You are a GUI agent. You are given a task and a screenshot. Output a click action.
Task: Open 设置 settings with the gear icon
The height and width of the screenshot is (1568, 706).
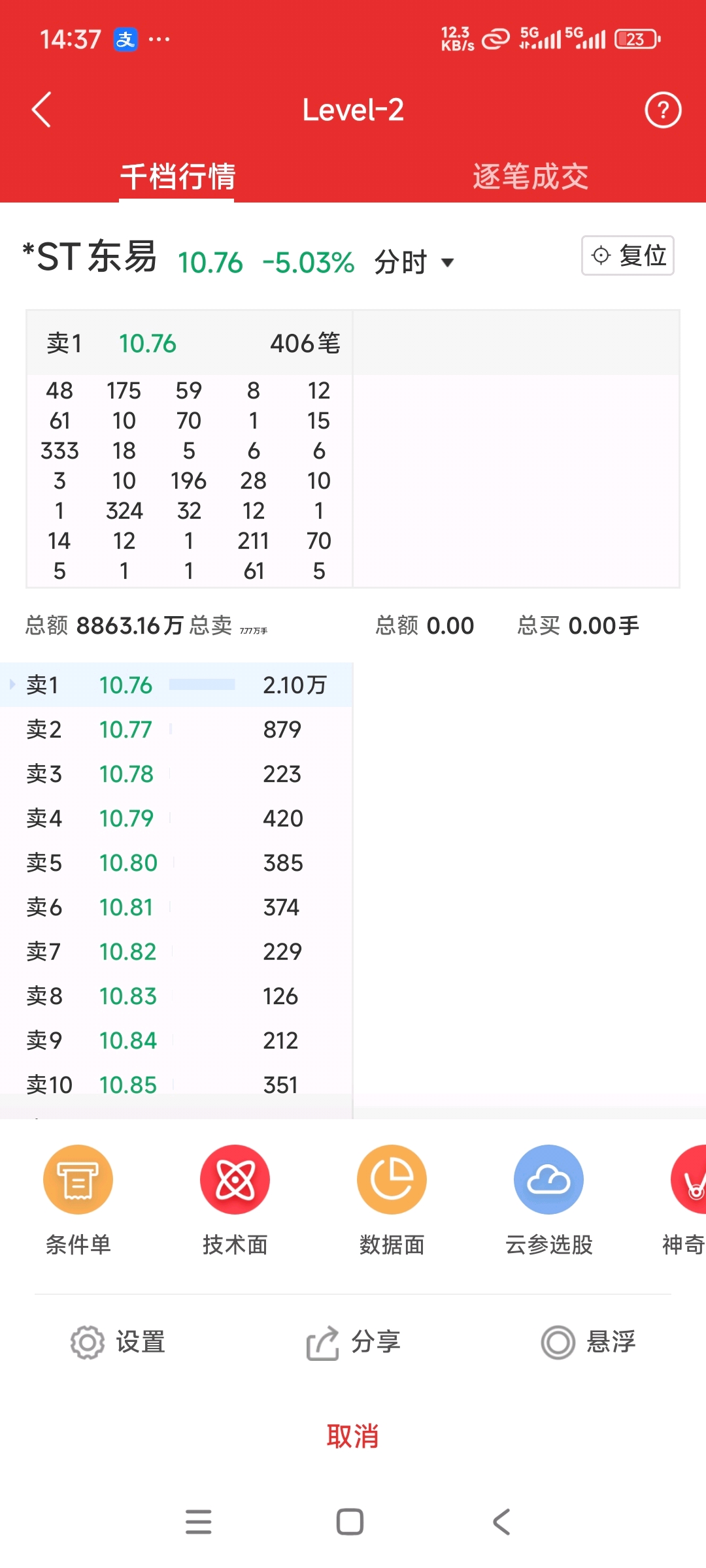coord(118,1343)
